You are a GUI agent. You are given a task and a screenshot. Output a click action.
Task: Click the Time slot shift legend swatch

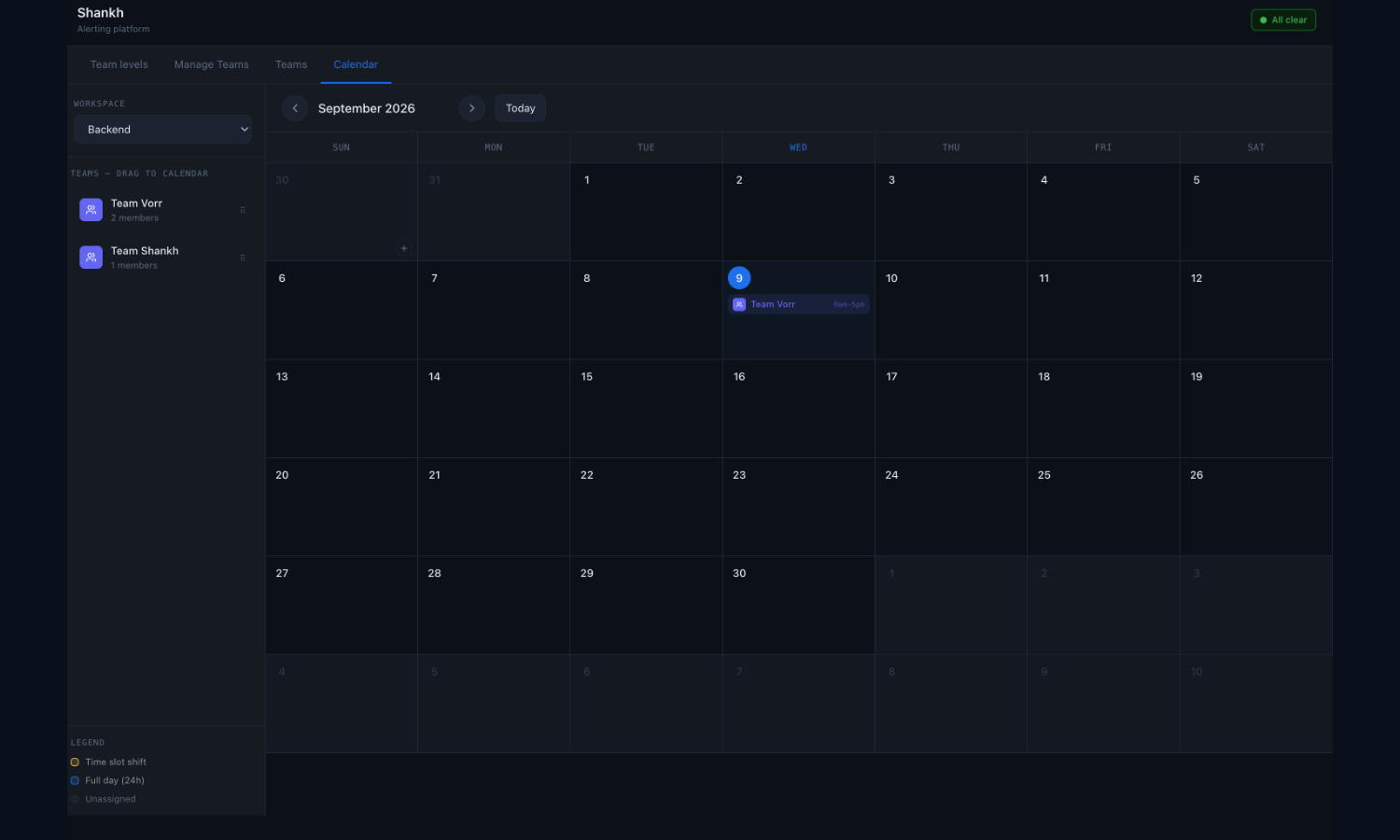coord(75,763)
